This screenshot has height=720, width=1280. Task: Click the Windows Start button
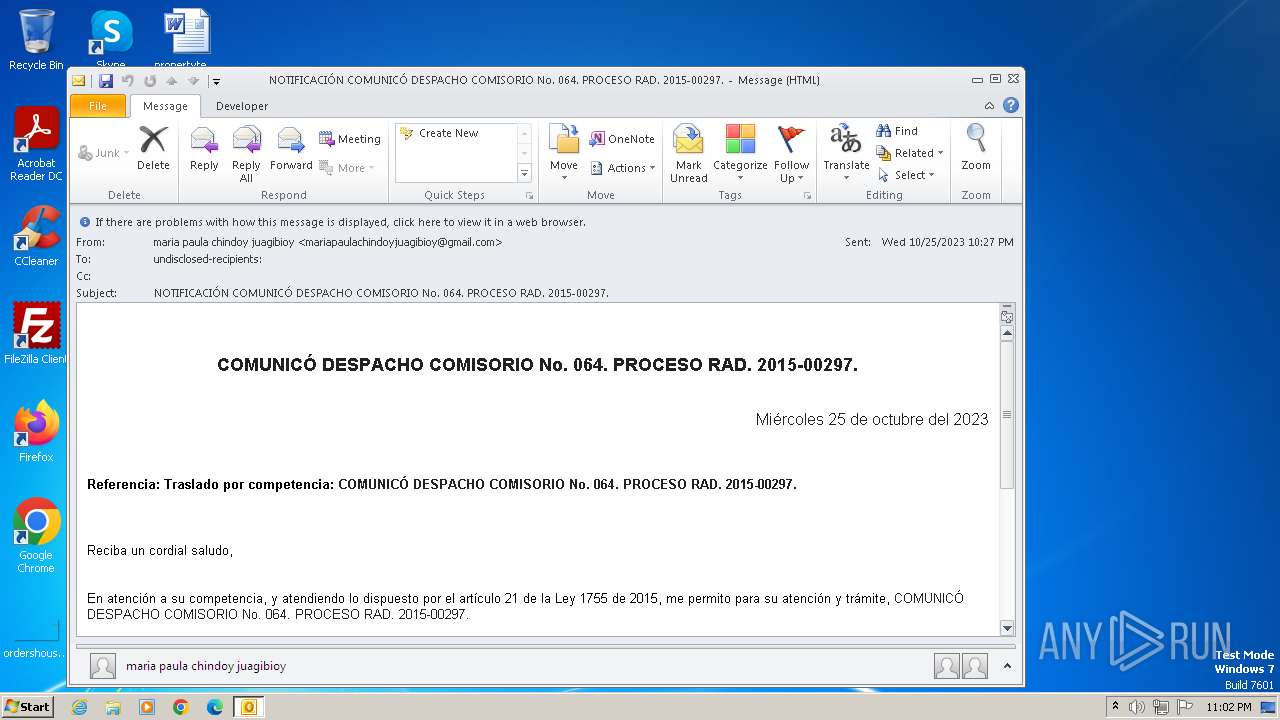click(27, 707)
